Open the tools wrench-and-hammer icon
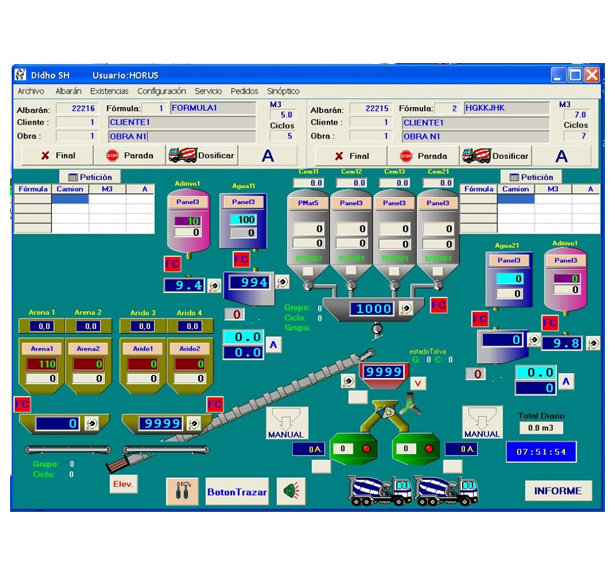The width and height of the screenshot is (615, 574). point(182,491)
